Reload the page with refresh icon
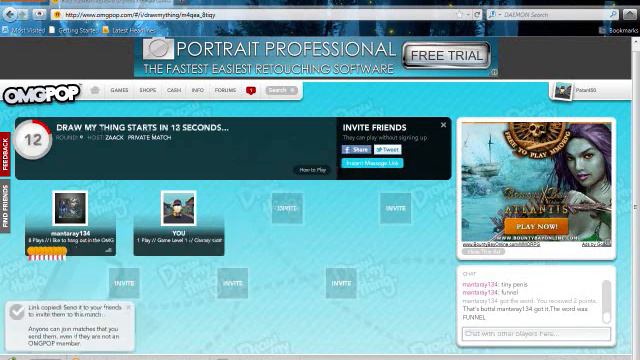This screenshot has width=640, height=360. coord(477,15)
